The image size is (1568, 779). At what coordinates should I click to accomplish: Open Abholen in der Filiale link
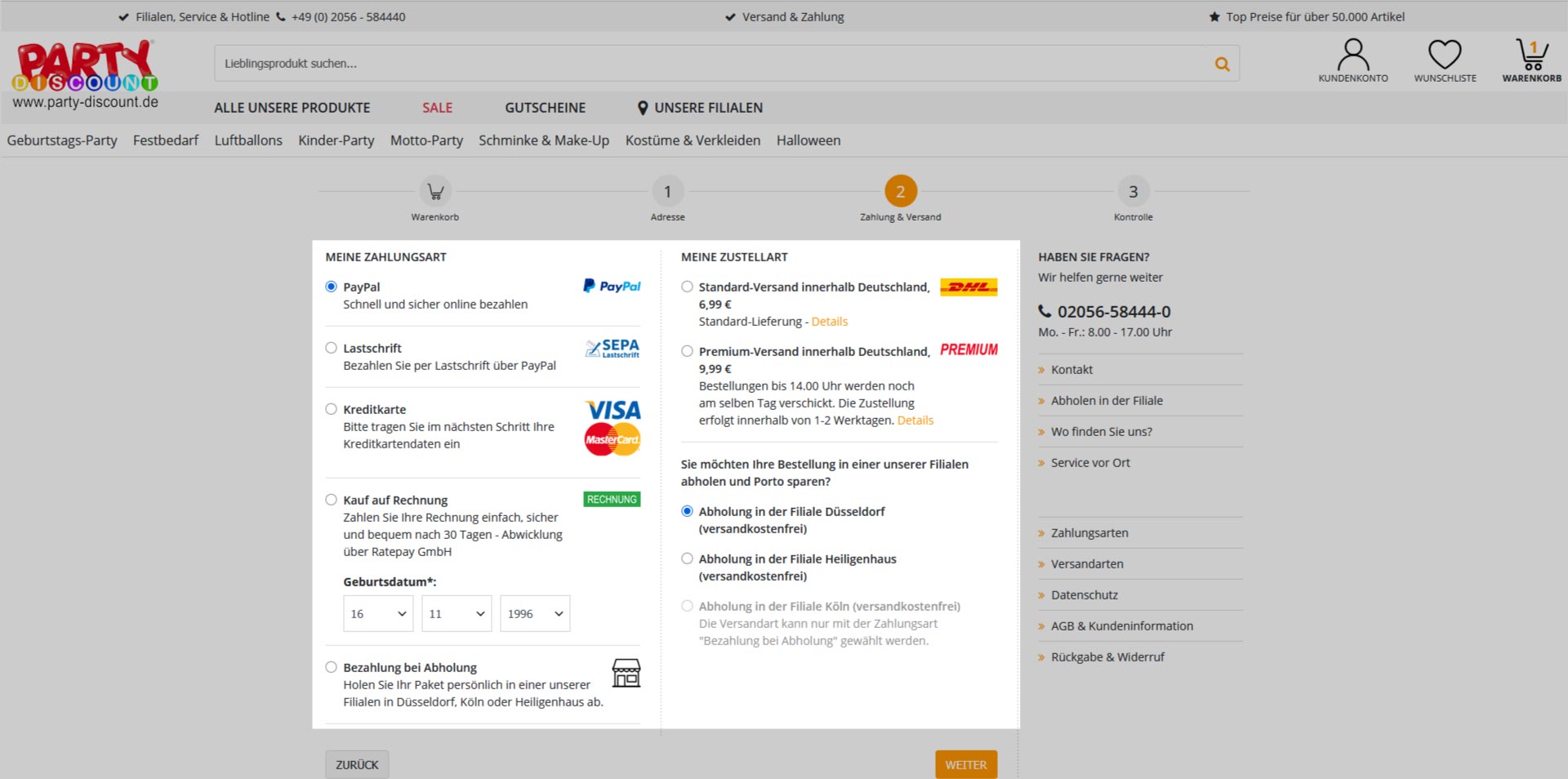click(1107, 400)
